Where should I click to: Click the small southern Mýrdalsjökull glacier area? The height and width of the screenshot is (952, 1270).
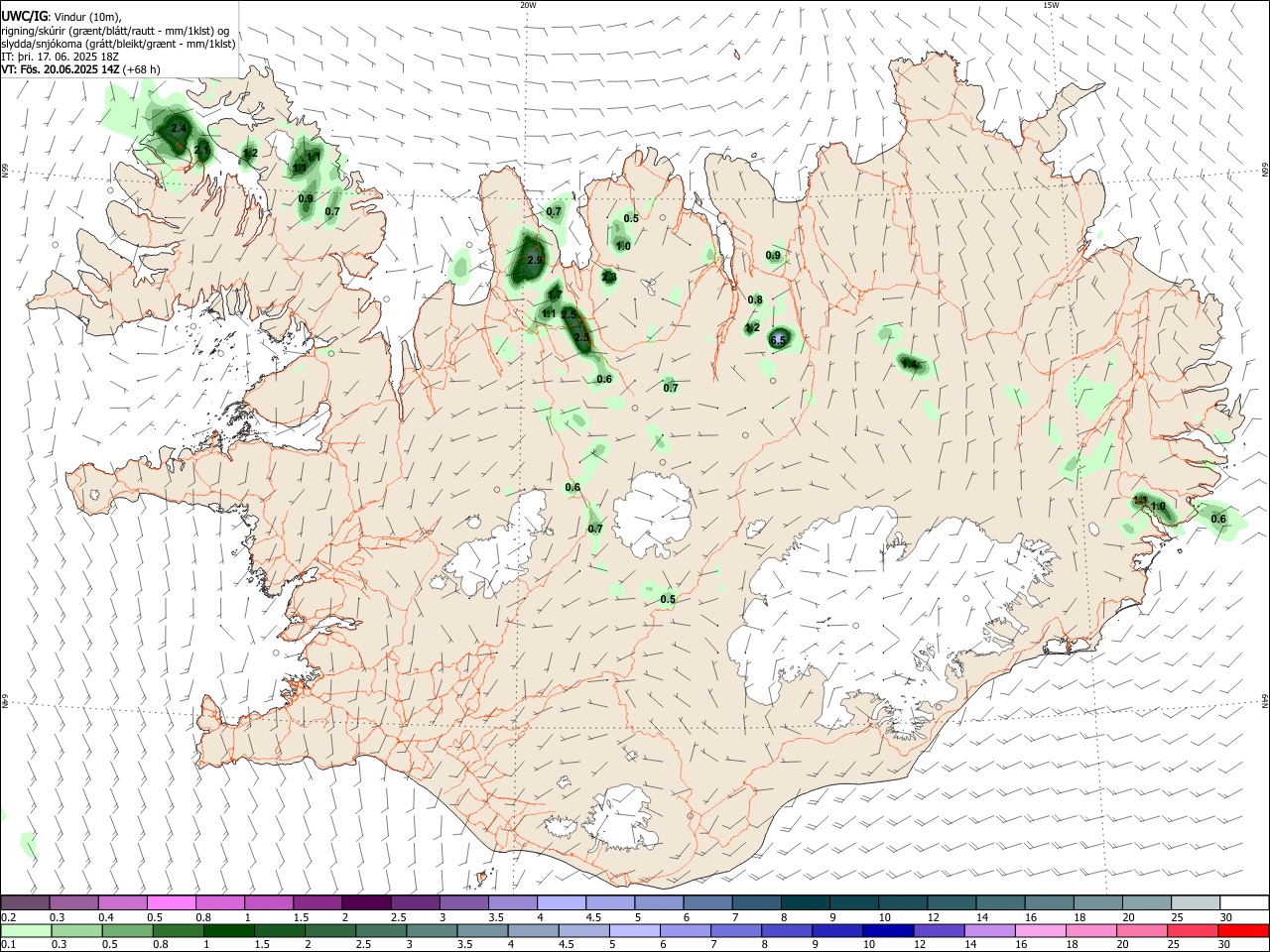620,818
